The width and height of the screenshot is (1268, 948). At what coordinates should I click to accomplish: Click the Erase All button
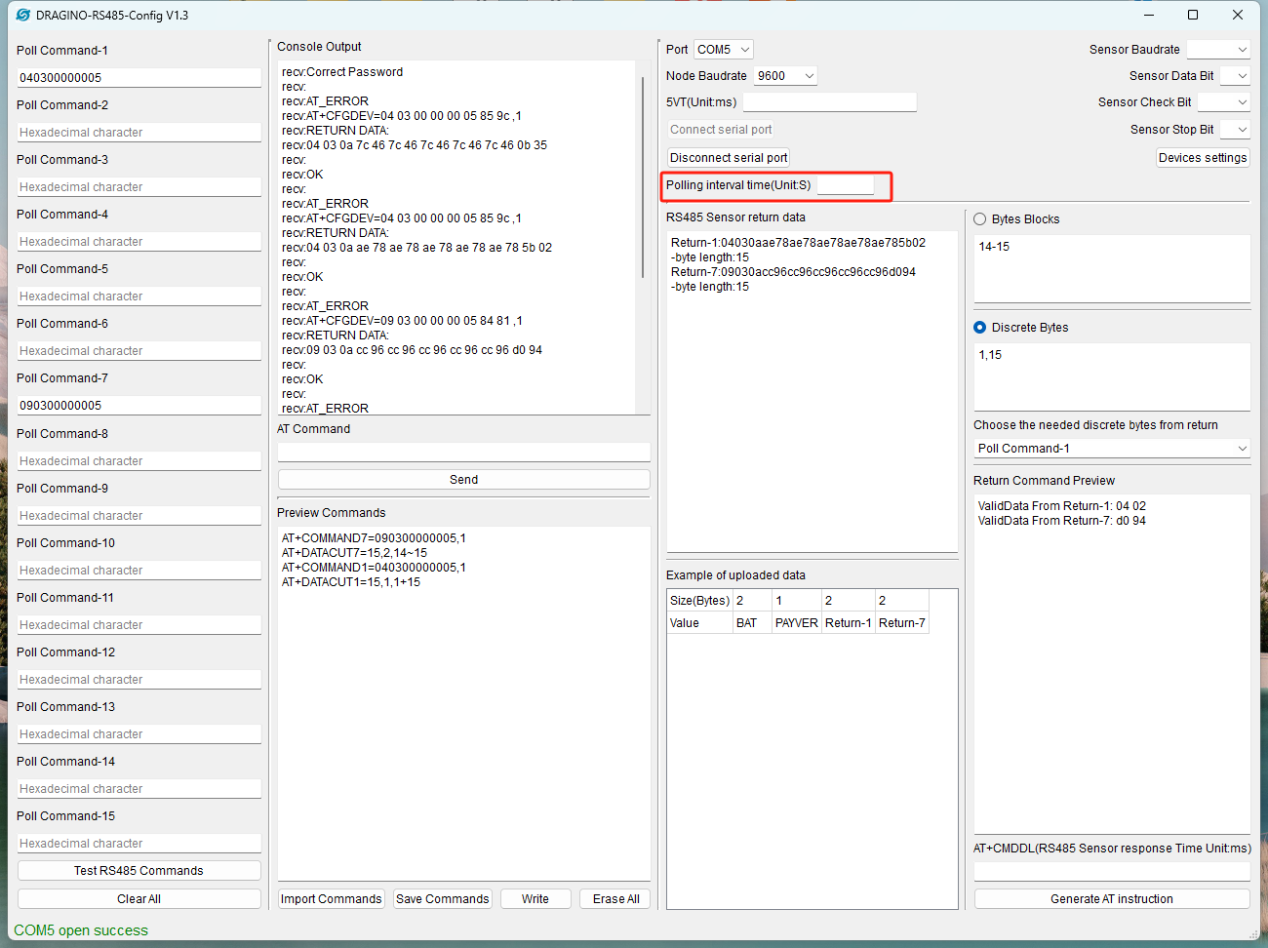(x=615, y=899)
